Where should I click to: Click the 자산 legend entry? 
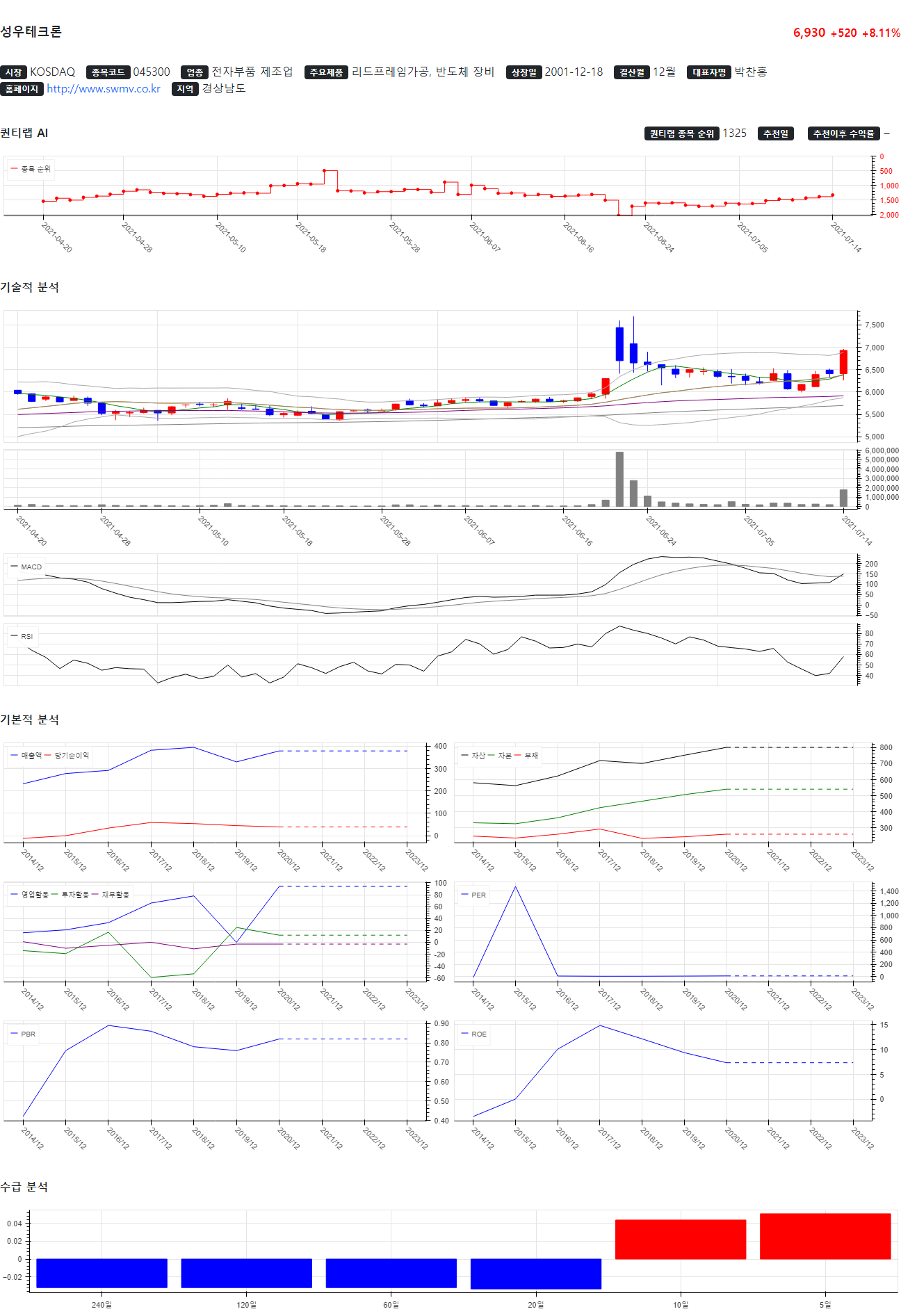(x=473, y=756)
